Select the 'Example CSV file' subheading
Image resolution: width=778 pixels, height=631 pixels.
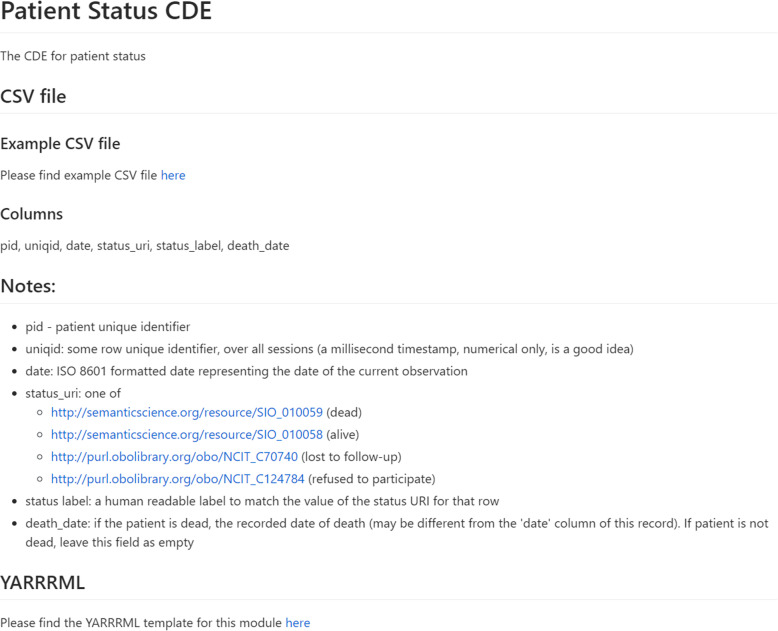coord(60,144)
